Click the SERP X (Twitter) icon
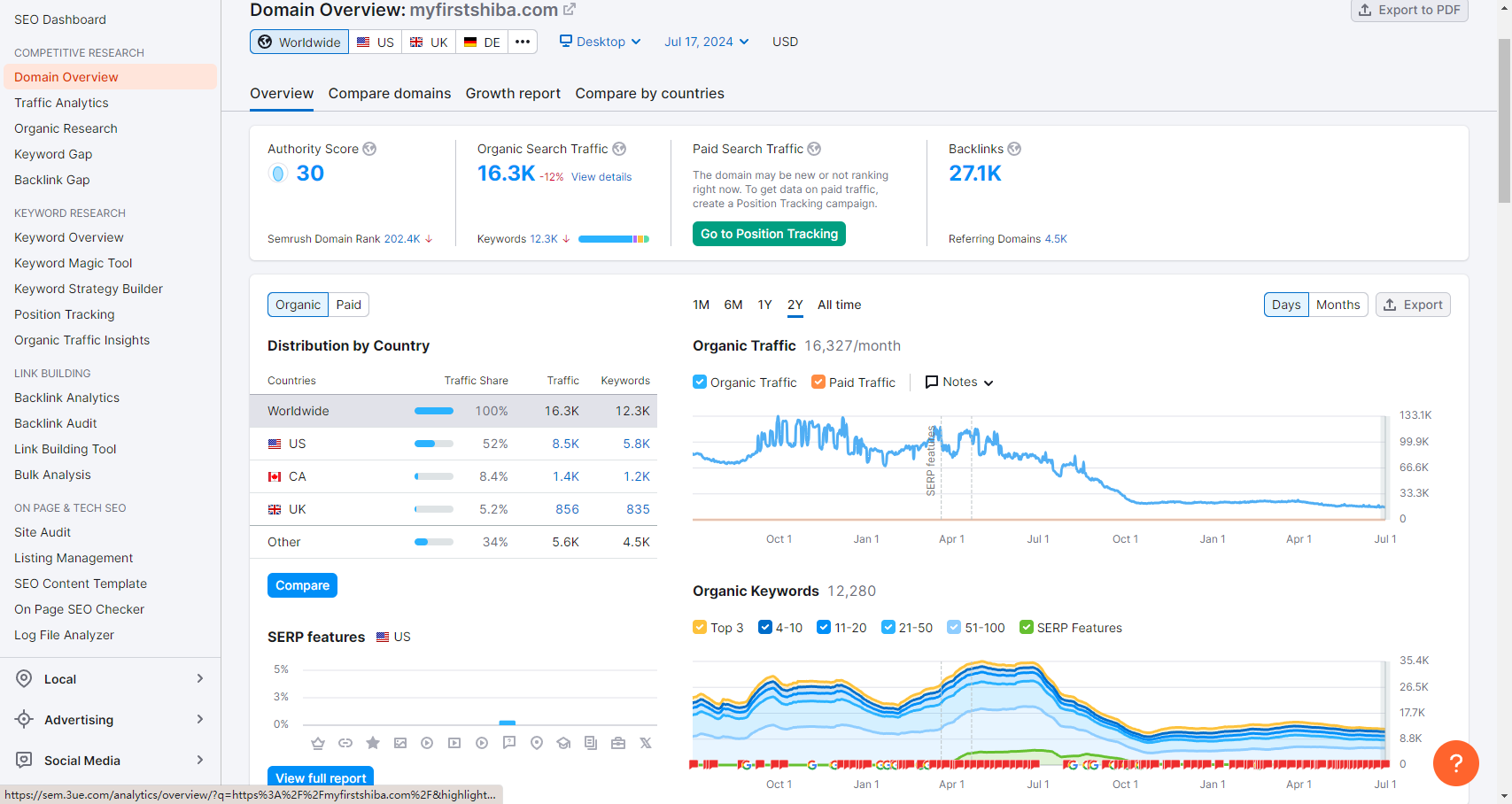Screen dimensions: 1512x804 click(x=646, y=743)
